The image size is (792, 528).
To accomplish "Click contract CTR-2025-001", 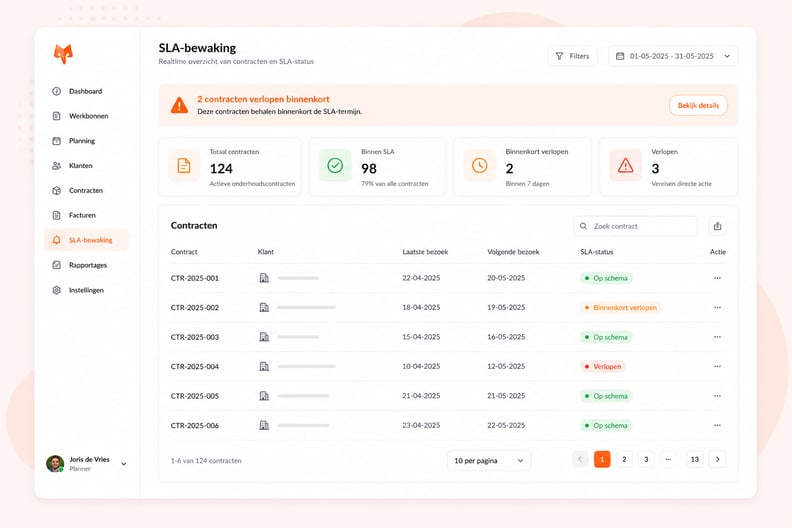I will click(x=194, y=278).
